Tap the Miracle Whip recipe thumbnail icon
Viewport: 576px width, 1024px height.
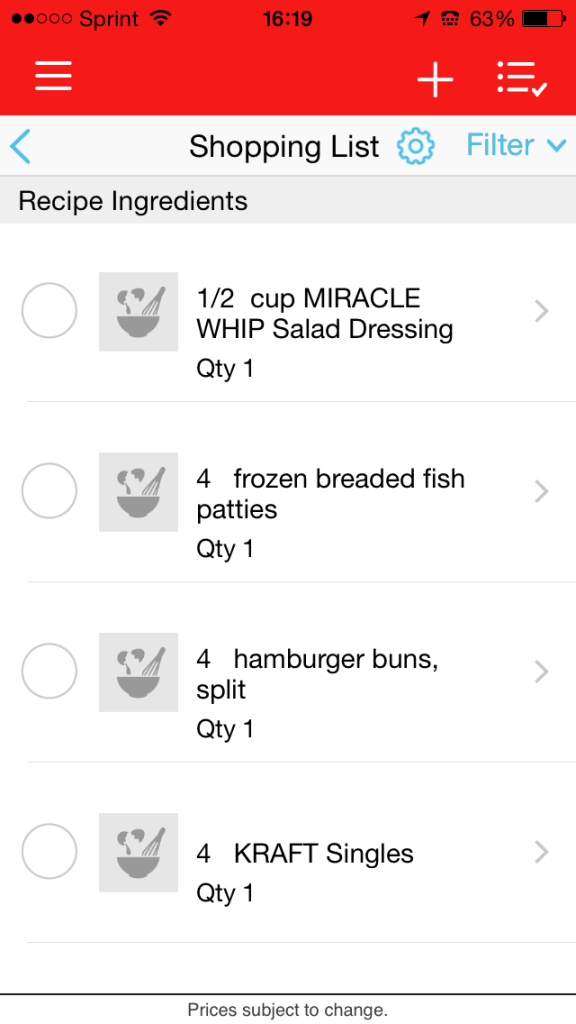pos(138,312)
